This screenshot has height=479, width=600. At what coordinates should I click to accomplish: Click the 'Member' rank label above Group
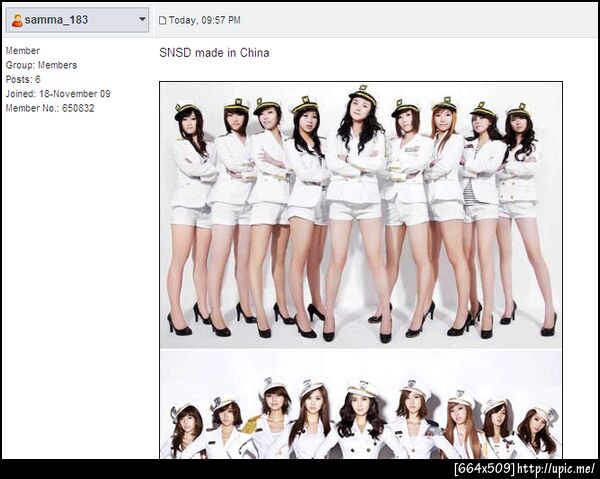[23, 51]
